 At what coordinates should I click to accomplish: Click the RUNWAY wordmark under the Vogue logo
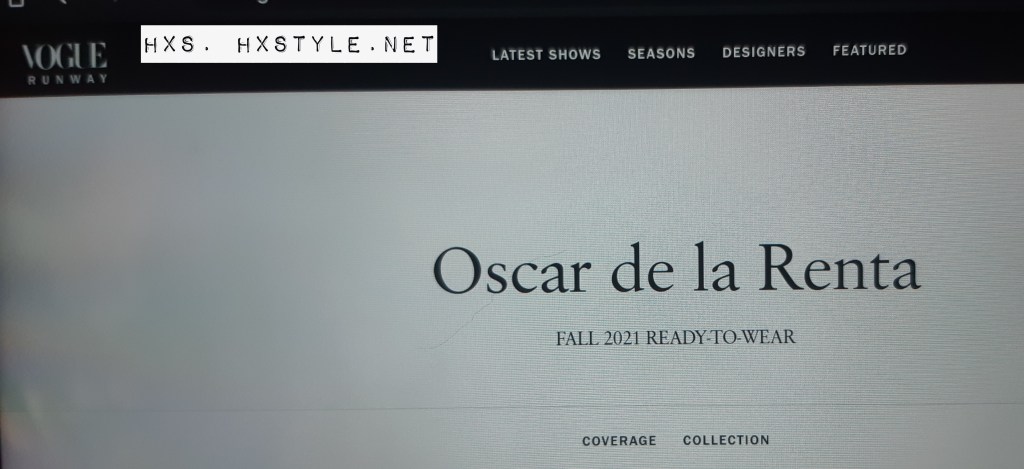click(67, 79)
